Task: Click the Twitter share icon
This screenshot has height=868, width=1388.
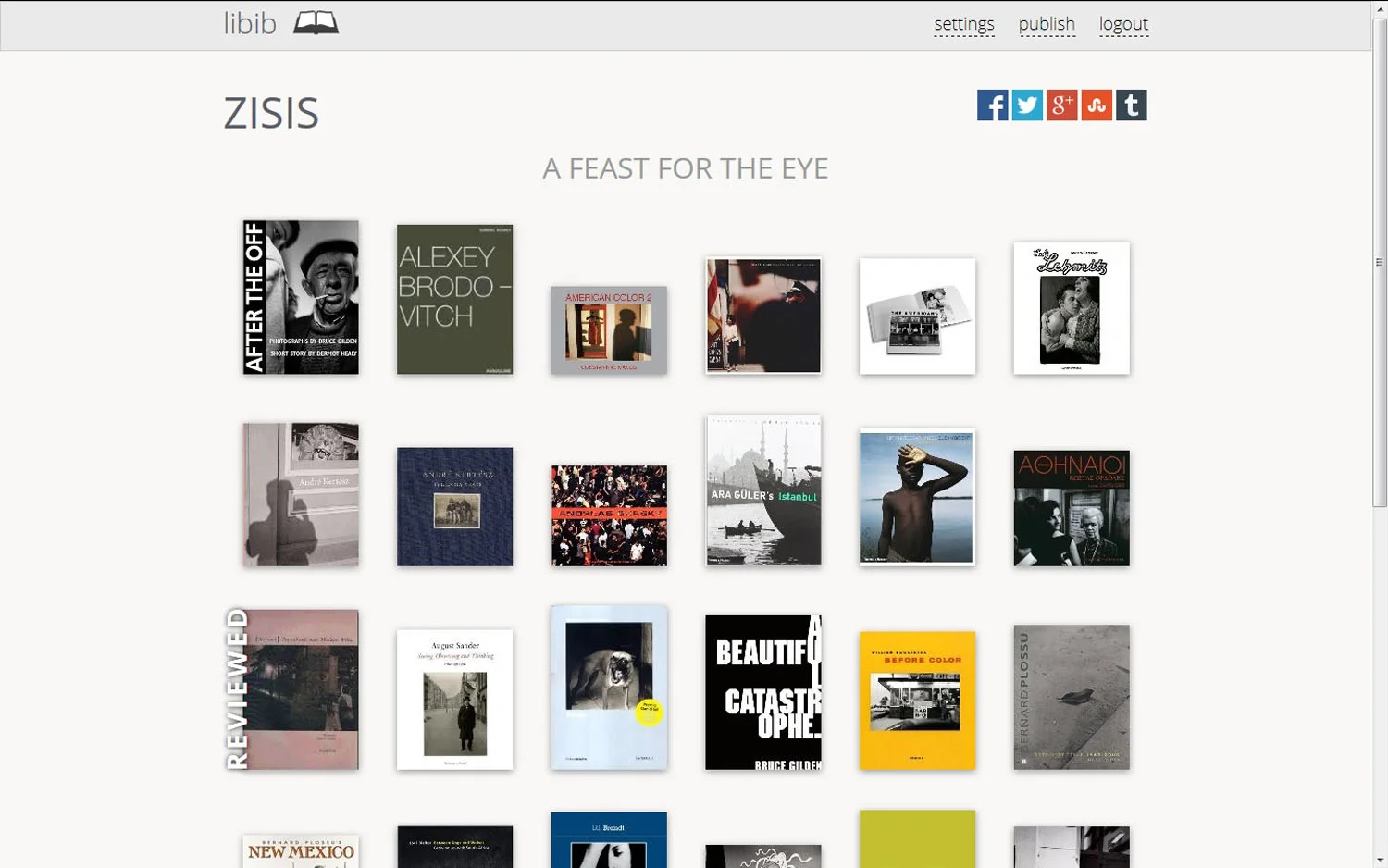Action: pyautogui.click(x=1027, y=105)
